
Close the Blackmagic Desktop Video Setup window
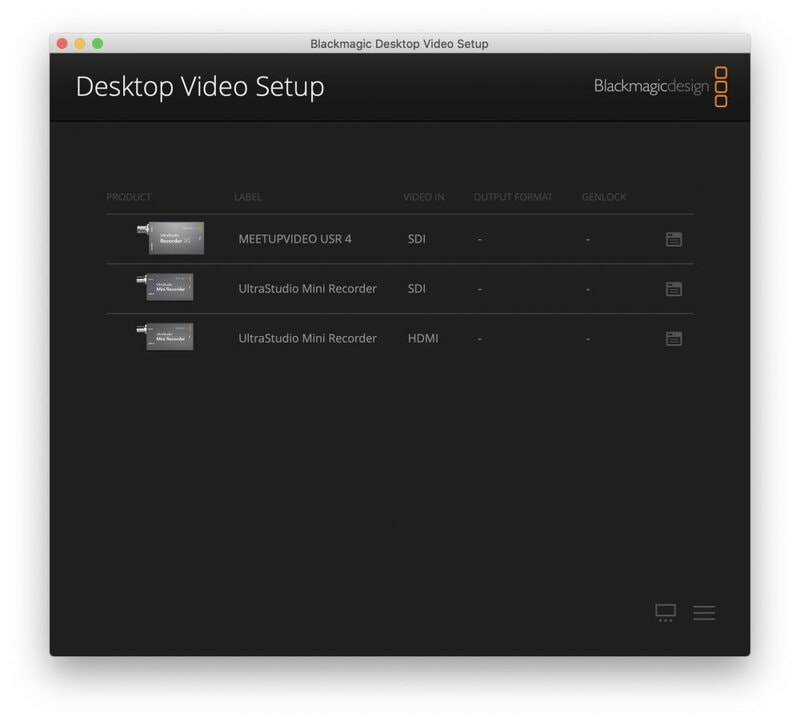(x=62, y=44)
